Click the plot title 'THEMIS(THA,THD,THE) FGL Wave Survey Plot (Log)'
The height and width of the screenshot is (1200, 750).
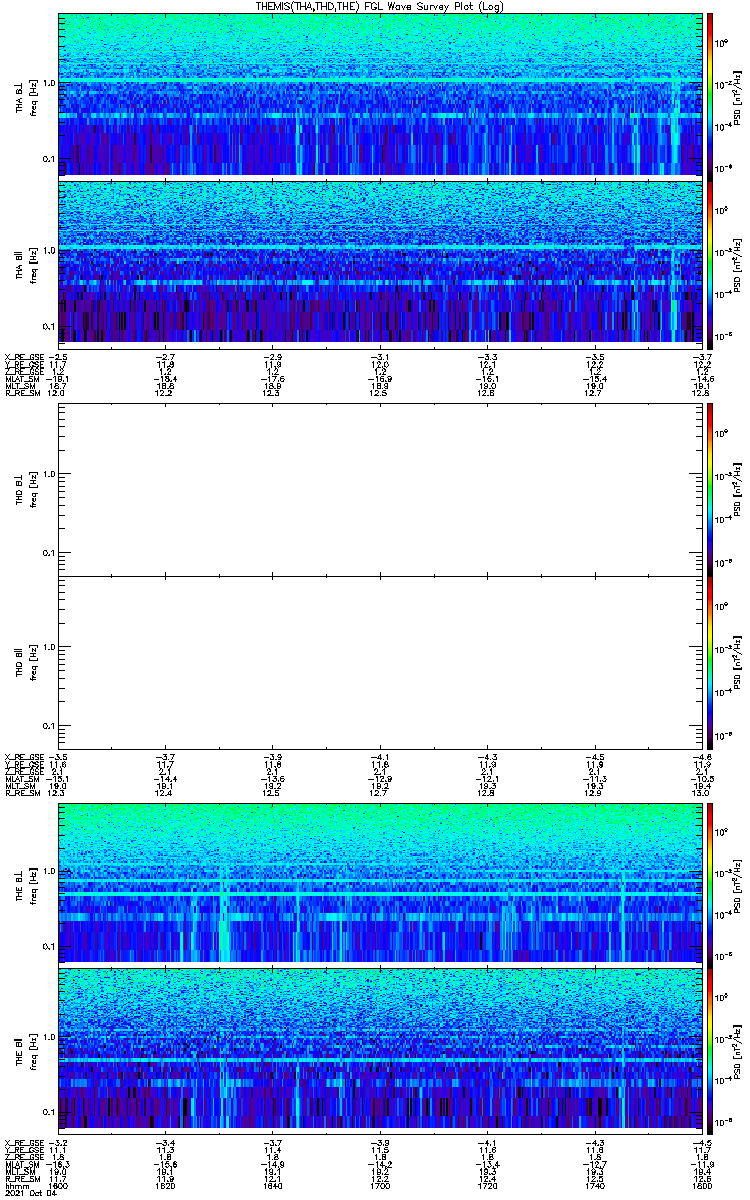coord(378,6)
